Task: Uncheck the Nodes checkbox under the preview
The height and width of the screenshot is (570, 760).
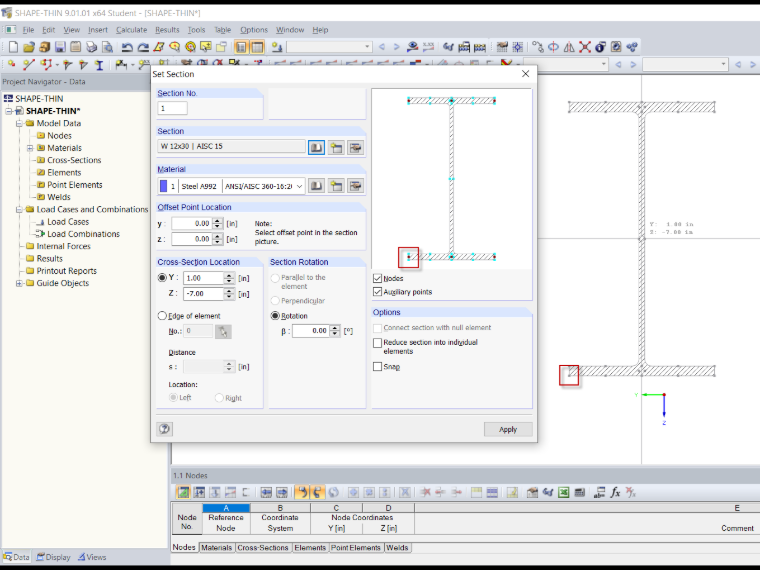Action: tap(378, 278)
